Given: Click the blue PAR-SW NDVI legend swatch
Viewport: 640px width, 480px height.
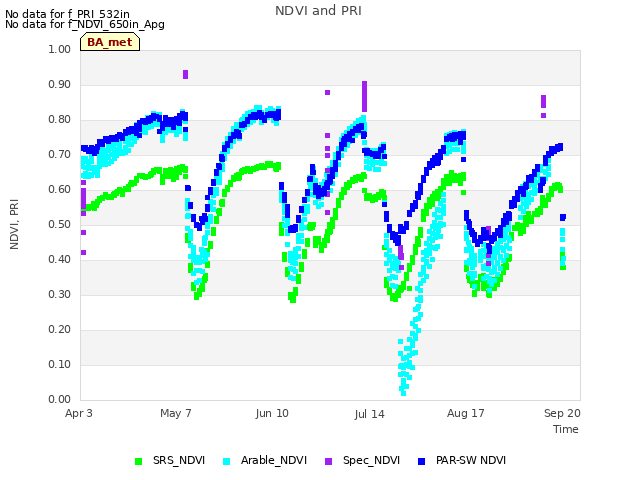Looking at the screenshot, I should coord(422,461).
